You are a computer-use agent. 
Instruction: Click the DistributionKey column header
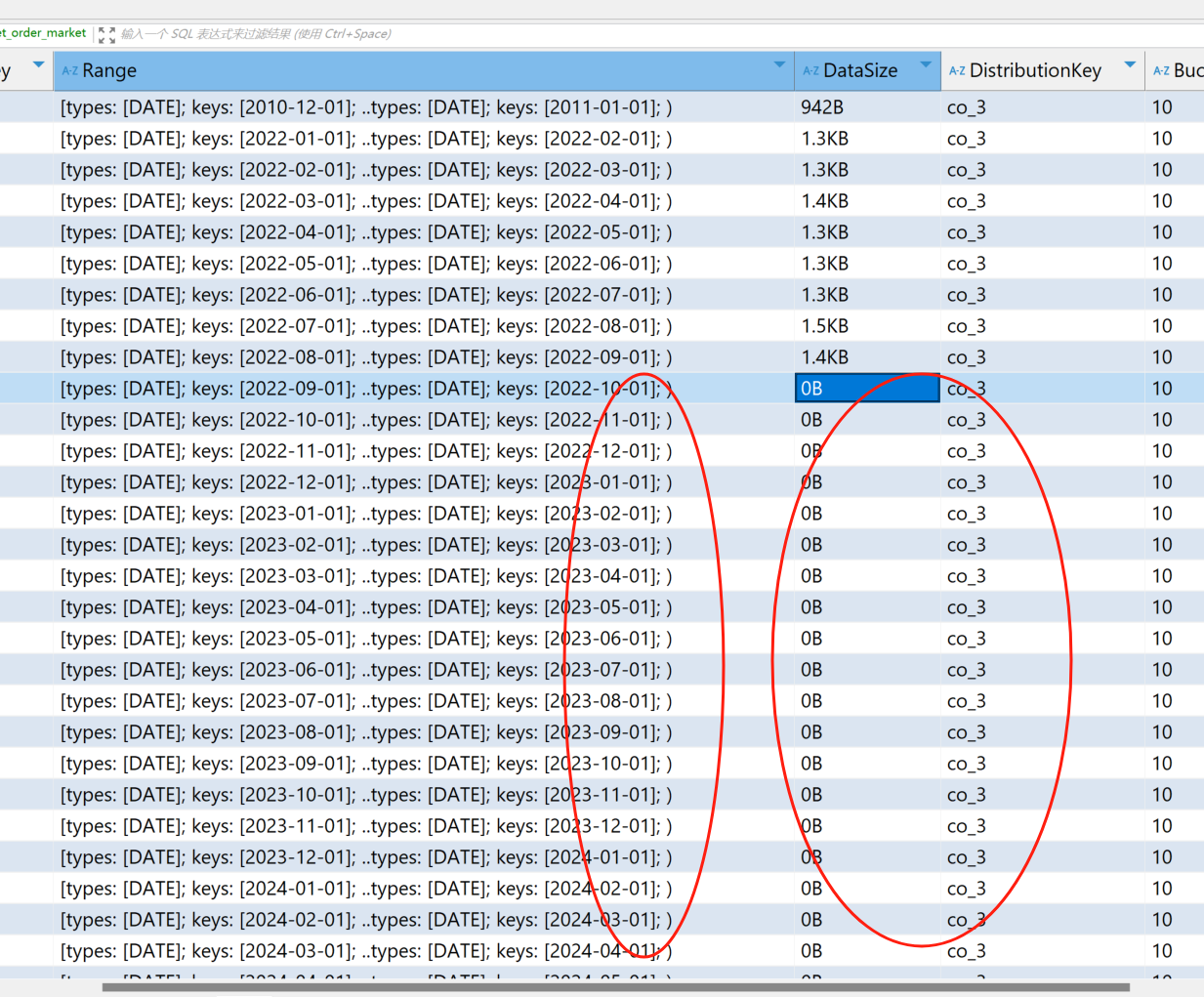[1035, 71]
